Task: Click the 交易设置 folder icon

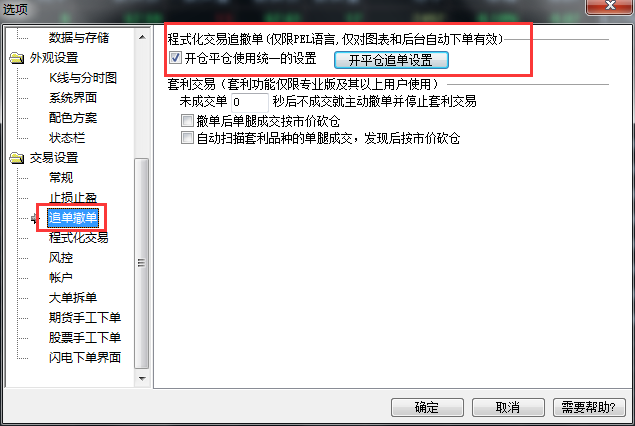Action: pos(17,158)
